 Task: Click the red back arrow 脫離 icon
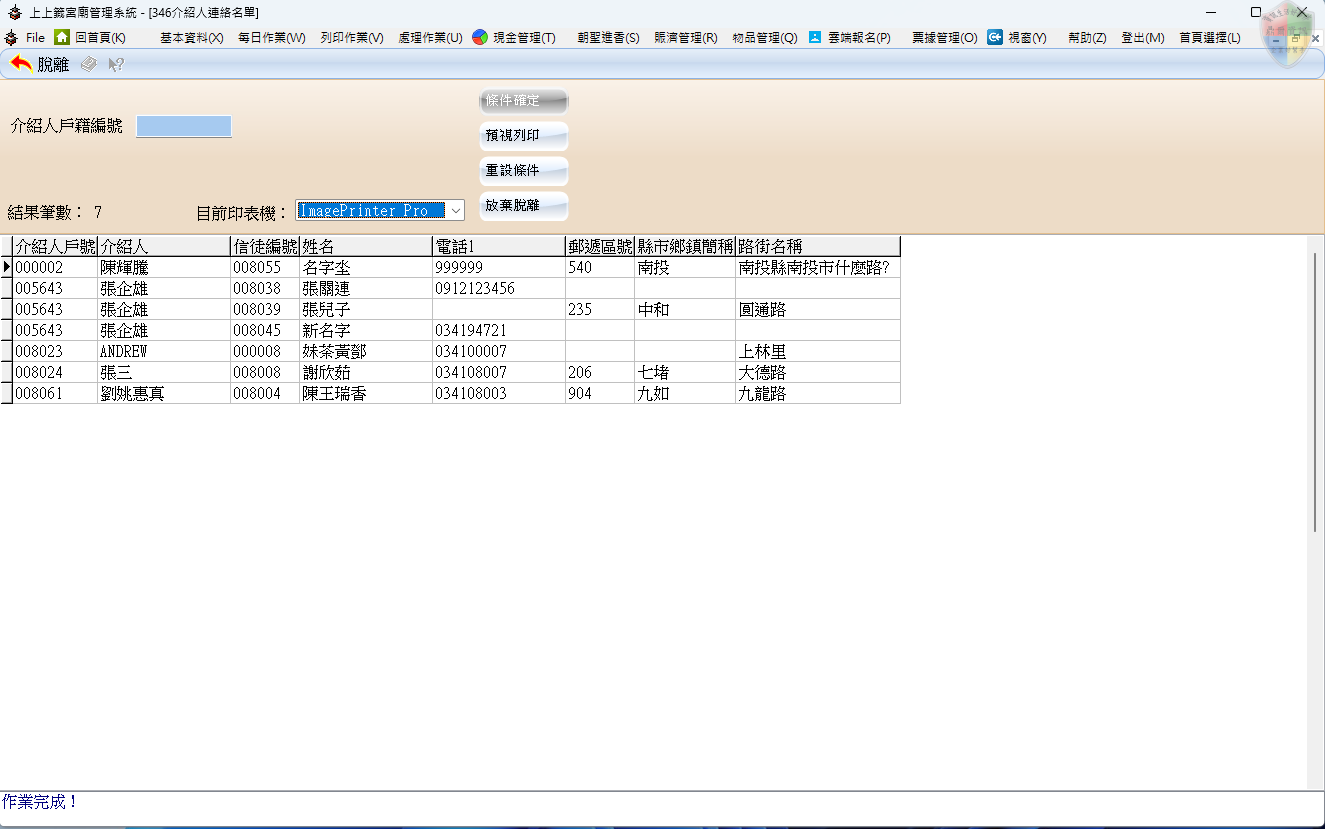tap(22, 62)
